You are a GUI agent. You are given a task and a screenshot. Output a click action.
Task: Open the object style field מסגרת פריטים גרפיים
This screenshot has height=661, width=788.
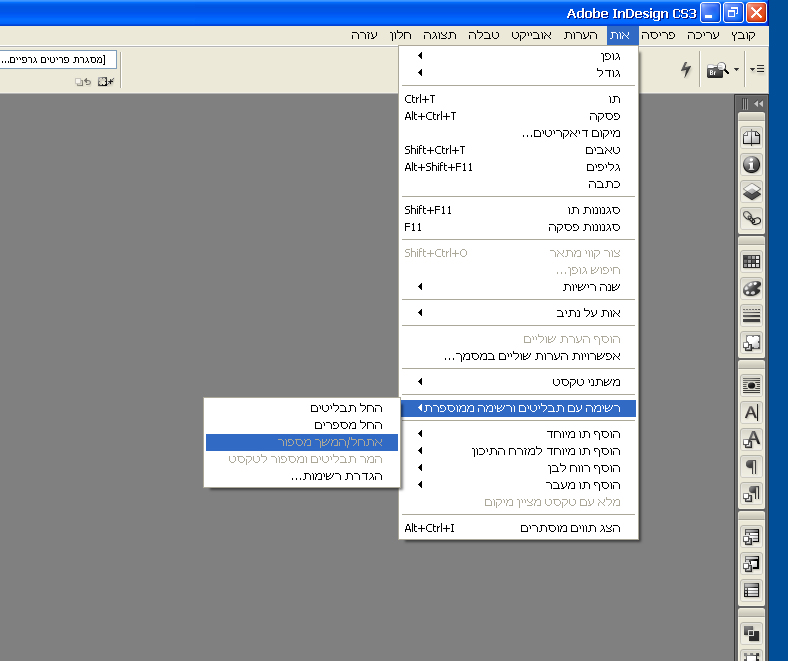pos(58,59)
